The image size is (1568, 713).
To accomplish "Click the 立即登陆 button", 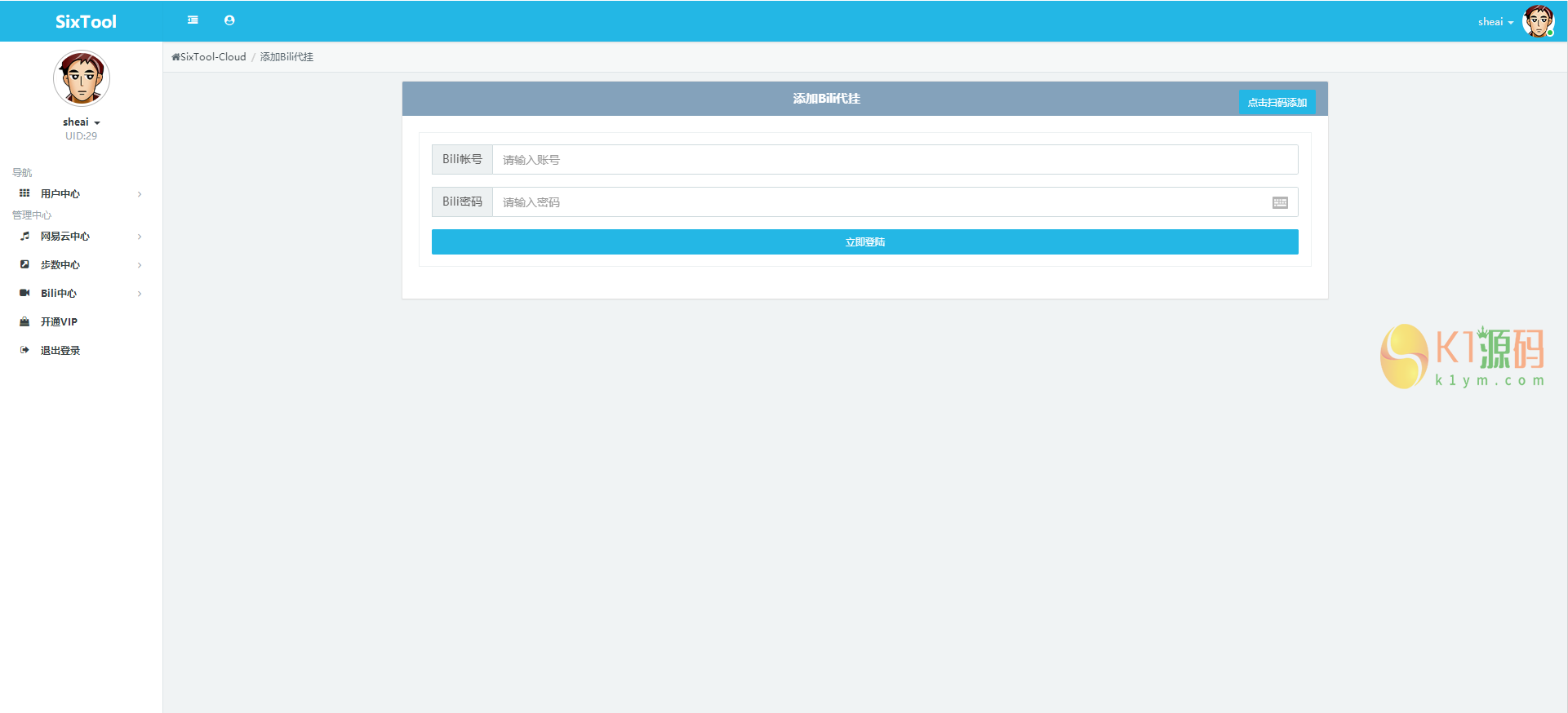I will pos(864,241).
